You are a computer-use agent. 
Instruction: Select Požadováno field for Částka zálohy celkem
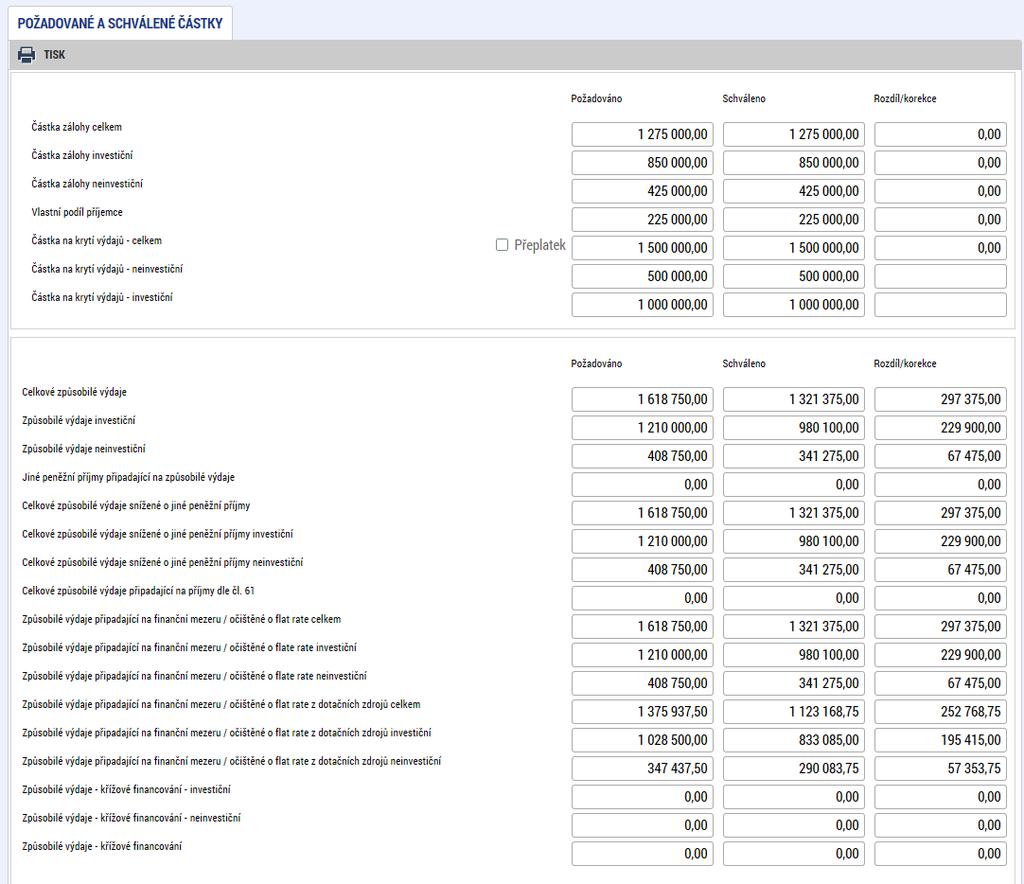pyautogui.click(x=643, y=134)
